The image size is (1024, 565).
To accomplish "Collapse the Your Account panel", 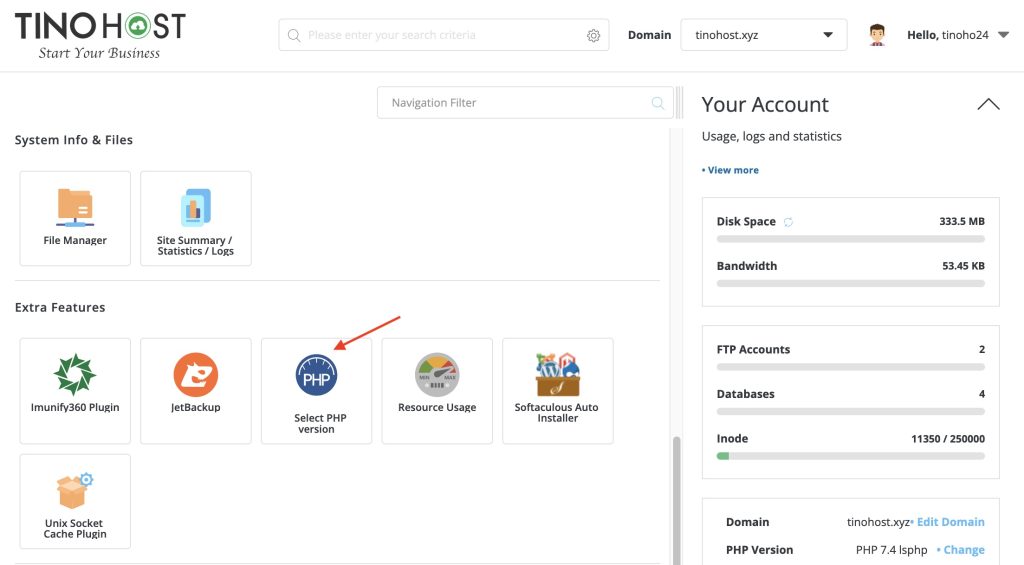I will coord(988,104).
